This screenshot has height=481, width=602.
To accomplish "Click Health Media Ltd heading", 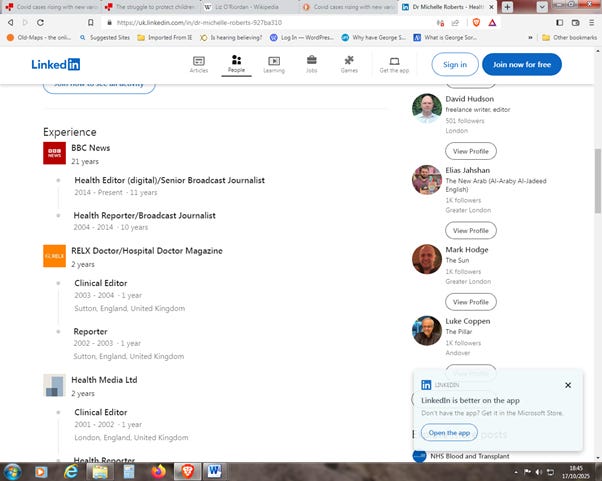I will (104, 380).
